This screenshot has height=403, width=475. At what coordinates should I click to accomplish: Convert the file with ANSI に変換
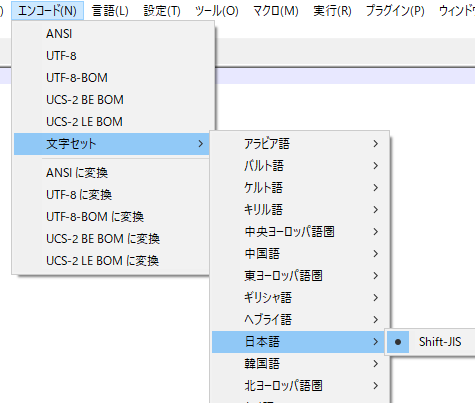(x=112, y=173)
